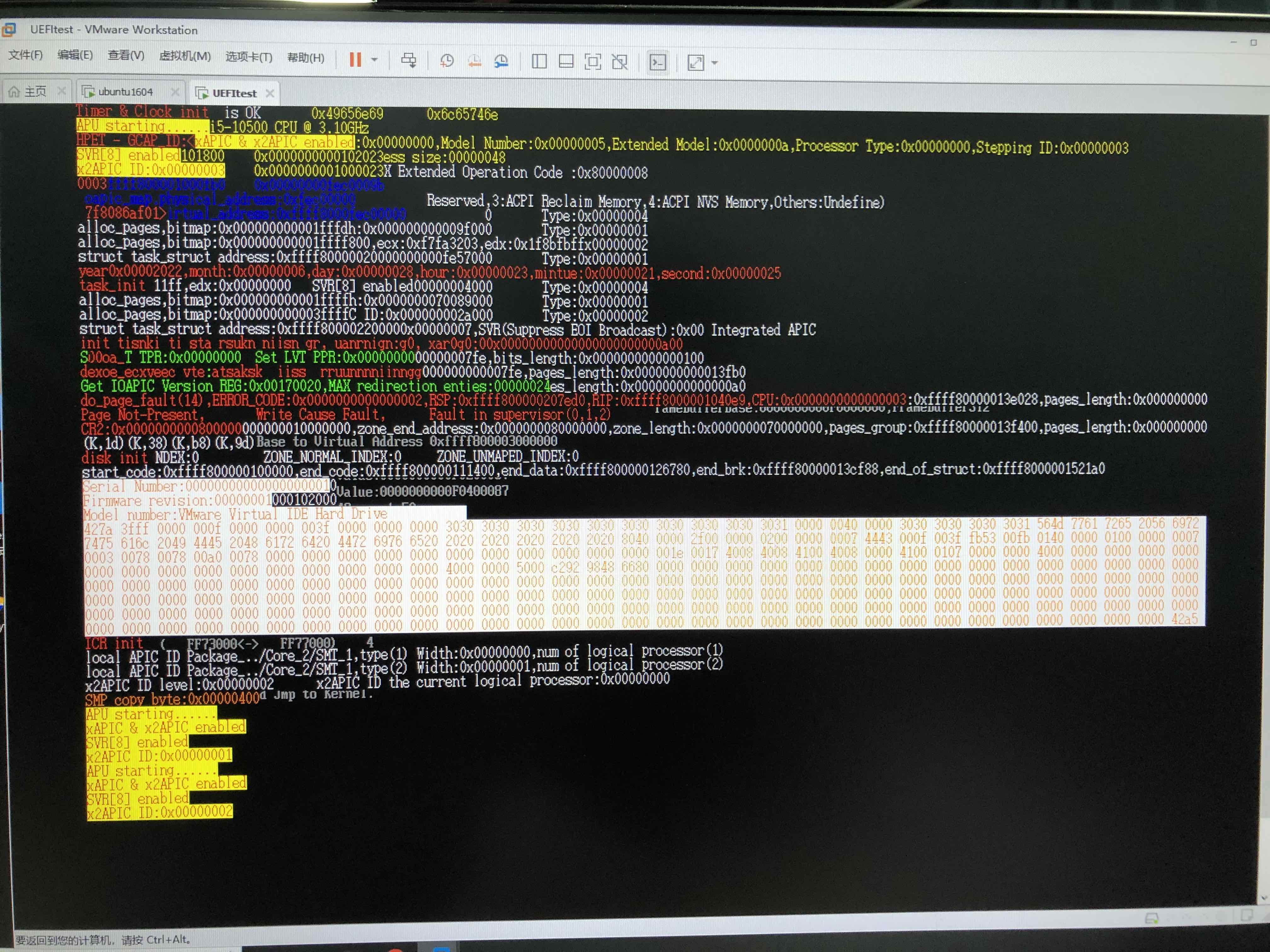This screenshot has height=952, width=1270.
Task: Toggle the library sidebar panel
Action: pos(539,61)
